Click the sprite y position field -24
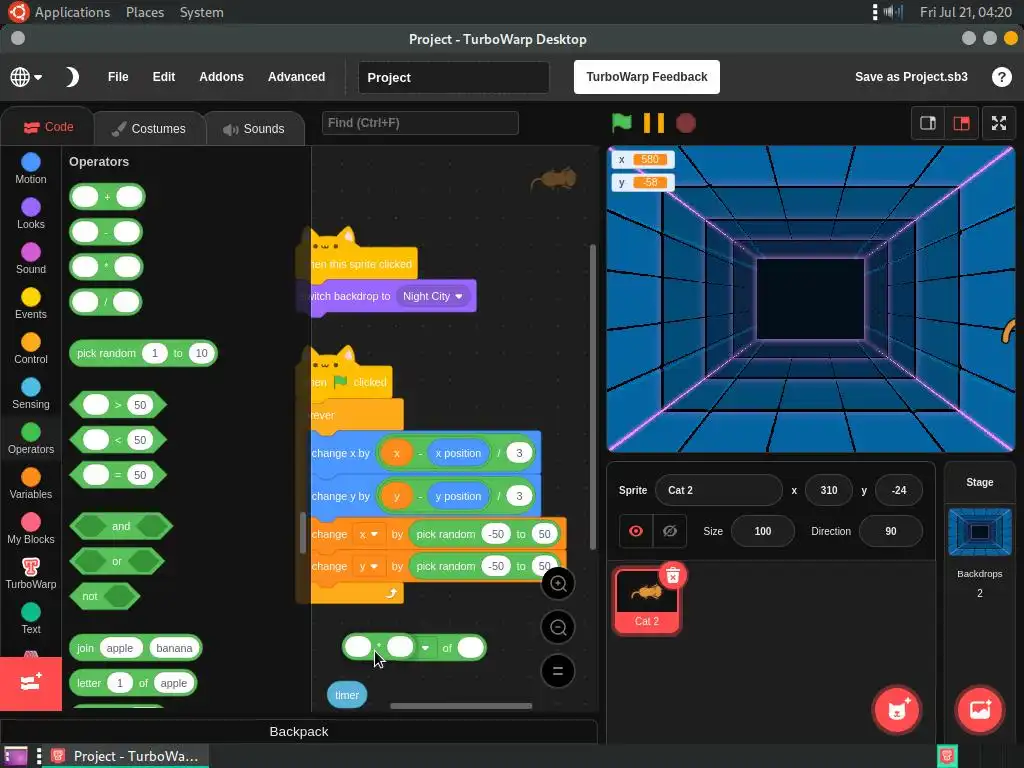The width and height of the screenshot is (1024, 768). 899,490
